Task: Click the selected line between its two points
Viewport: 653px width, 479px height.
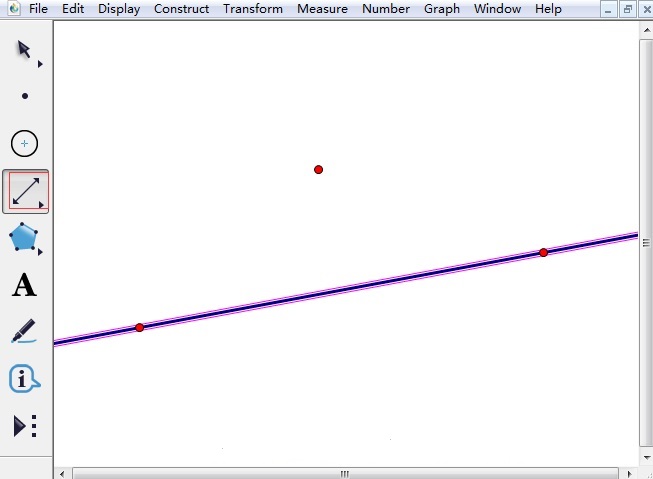Action: tap(341, 290)
